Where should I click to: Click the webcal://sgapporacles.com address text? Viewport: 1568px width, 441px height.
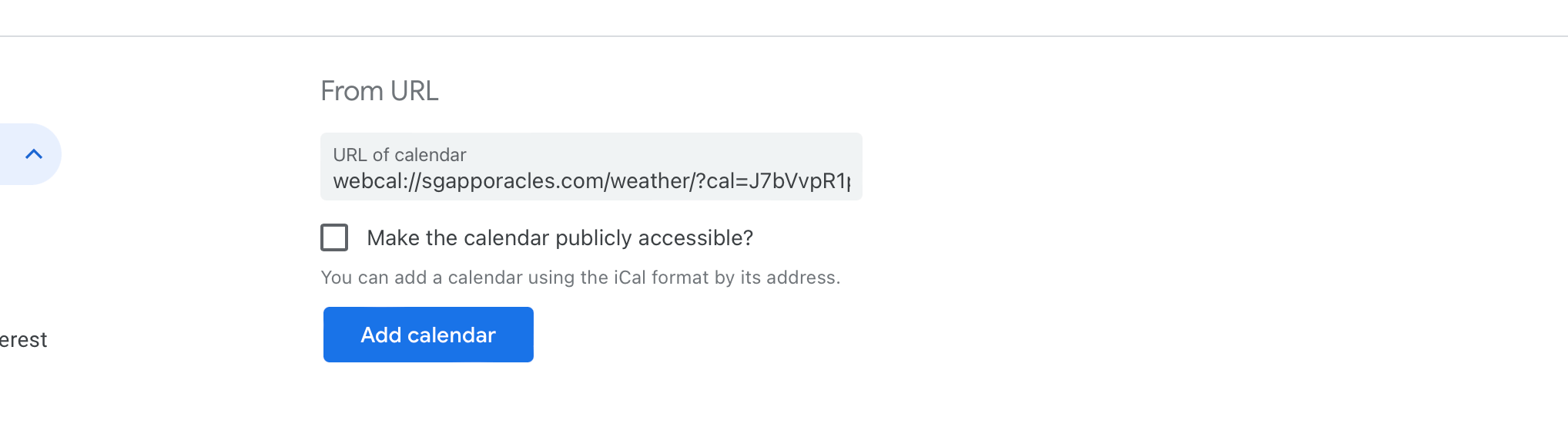(x=591, y=181)
